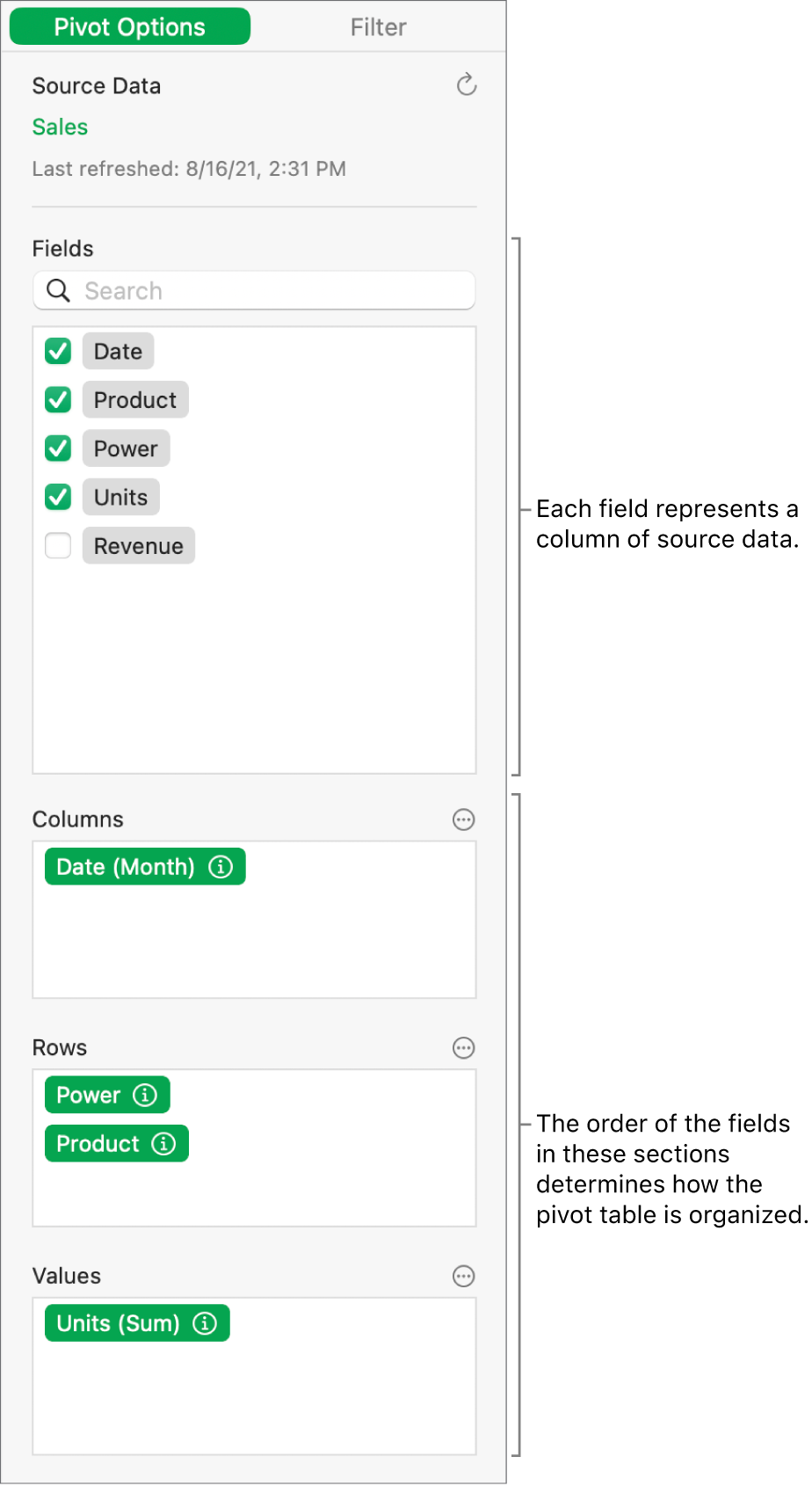Refresh the Sales source data
Image resolution: width=812 pixels, height=1486 pixels.
[x=466, y=85]
